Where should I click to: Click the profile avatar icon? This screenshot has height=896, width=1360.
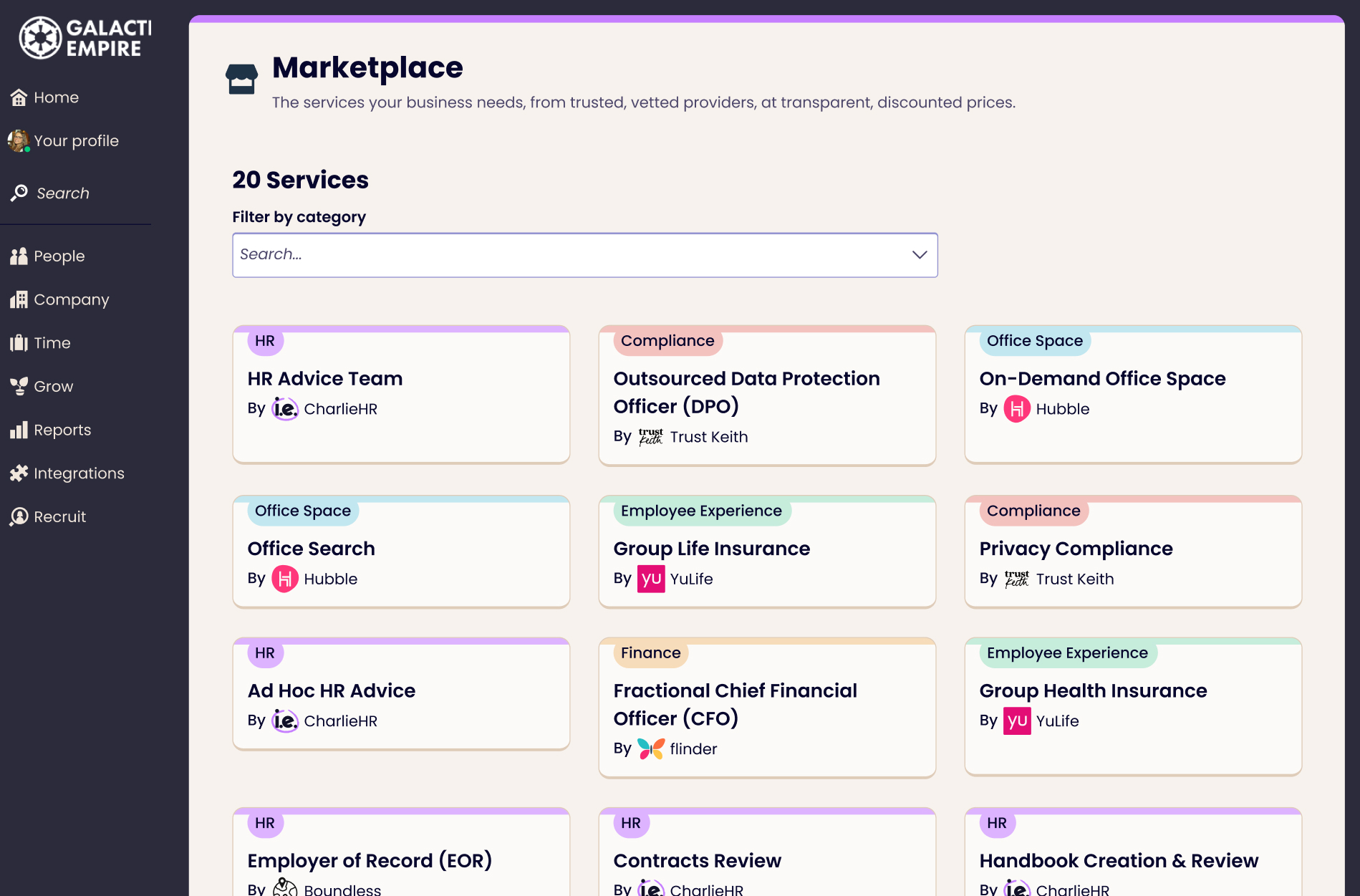pos(19,140)
